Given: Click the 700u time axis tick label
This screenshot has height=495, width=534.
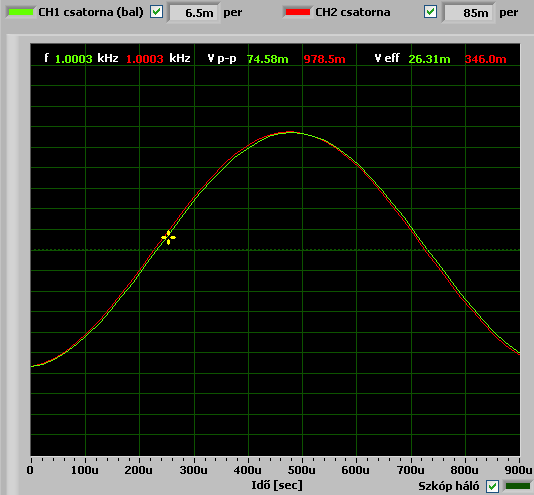Looking at the screenshot, I should pyautogui.click(x=411, y=470).
